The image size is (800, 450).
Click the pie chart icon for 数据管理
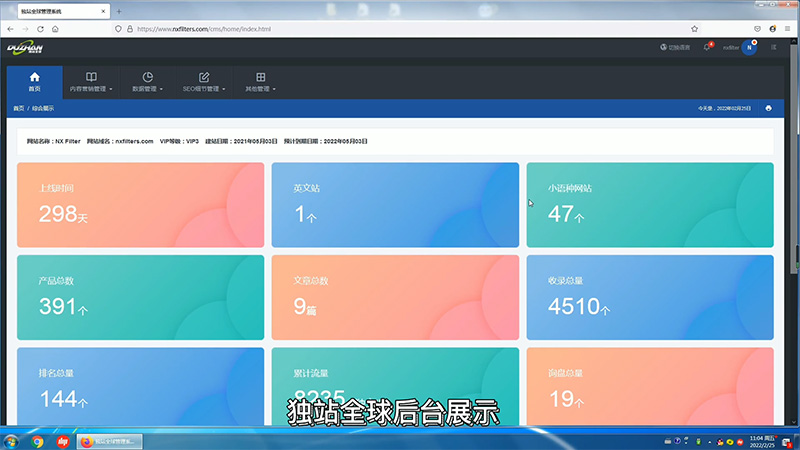(x=147, y=77)
